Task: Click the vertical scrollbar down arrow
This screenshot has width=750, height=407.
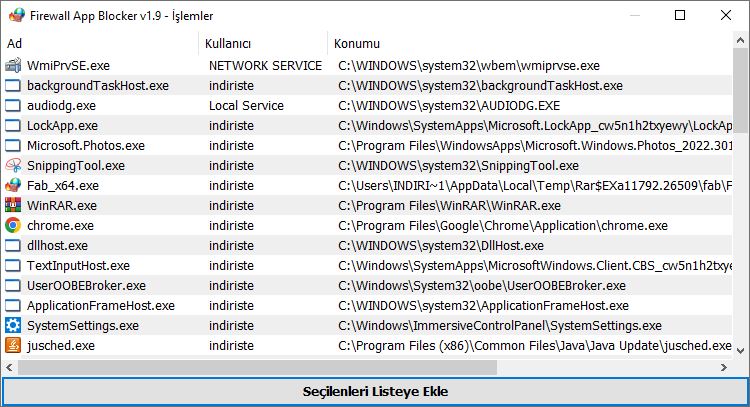Action: click(x=740, y=351)
